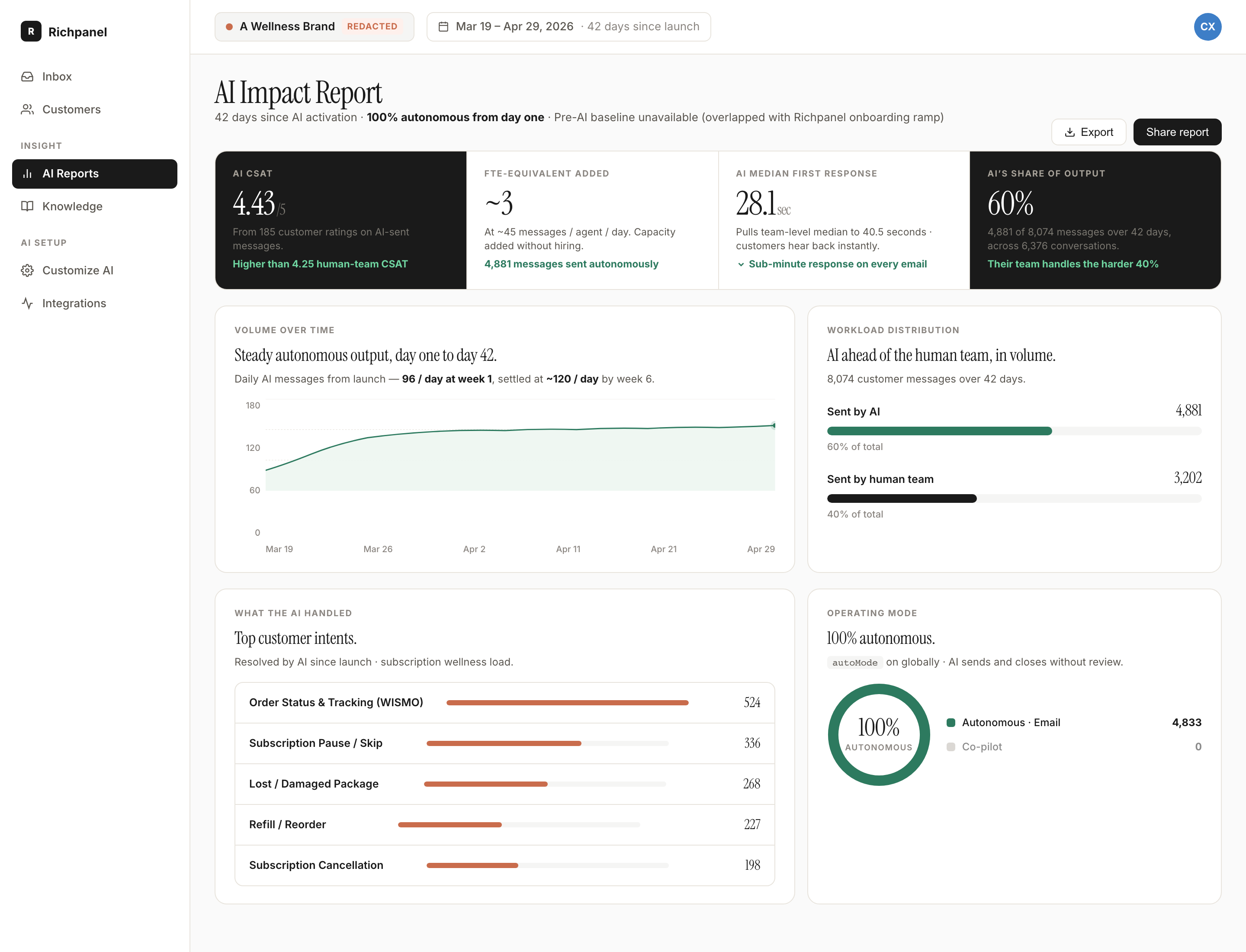
Task: Click the AI's Share of Output card
Action: (x=1095, y=220)
